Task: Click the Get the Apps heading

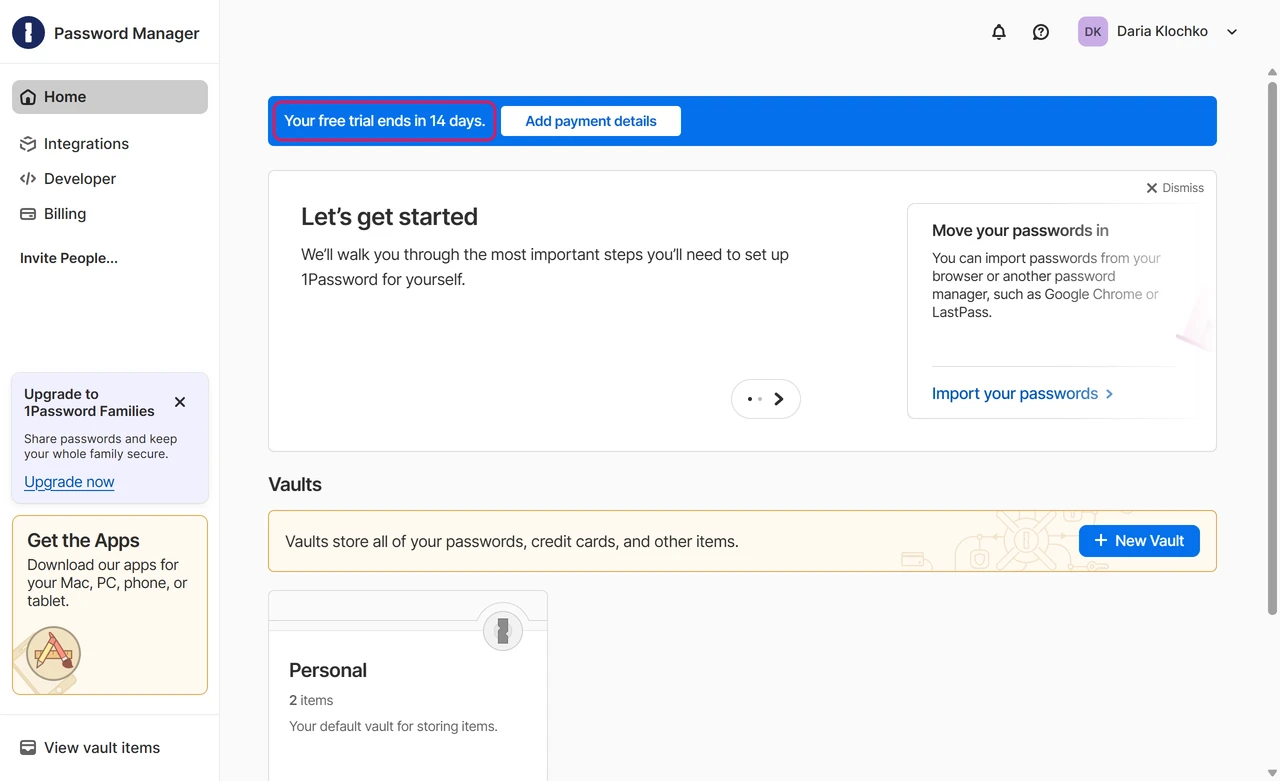Action: [83, 541]
